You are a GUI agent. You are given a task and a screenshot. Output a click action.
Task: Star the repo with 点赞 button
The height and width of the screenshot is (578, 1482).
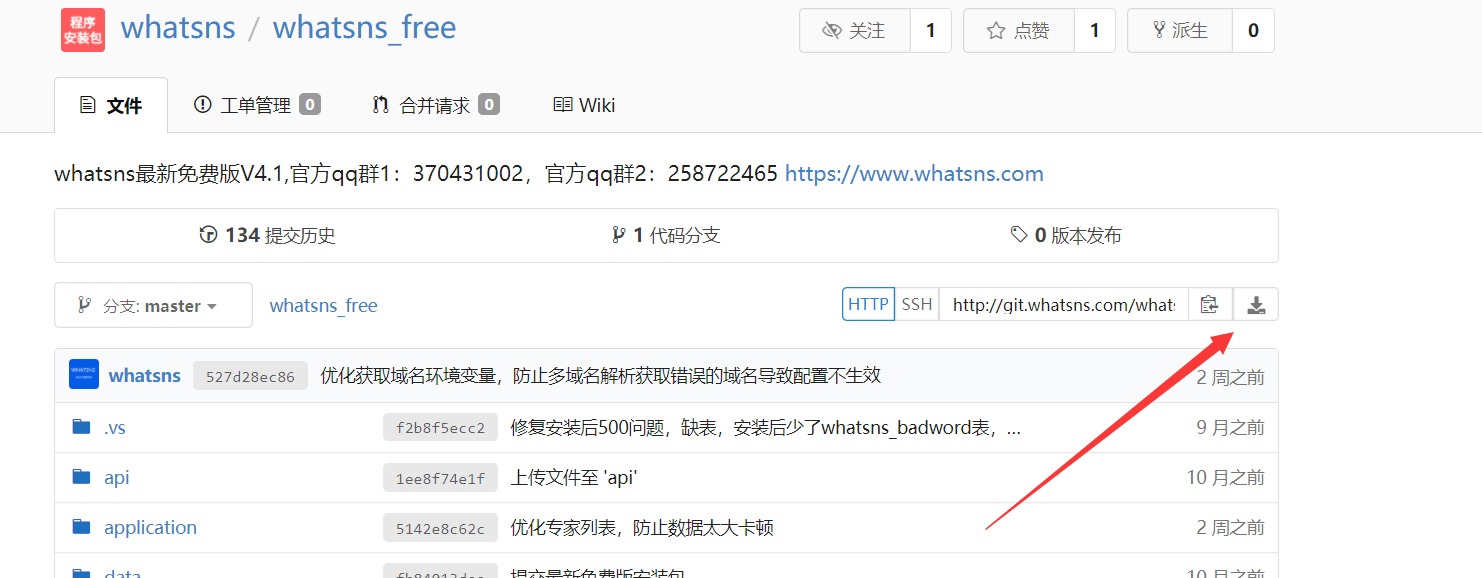tap(1019, 31)
